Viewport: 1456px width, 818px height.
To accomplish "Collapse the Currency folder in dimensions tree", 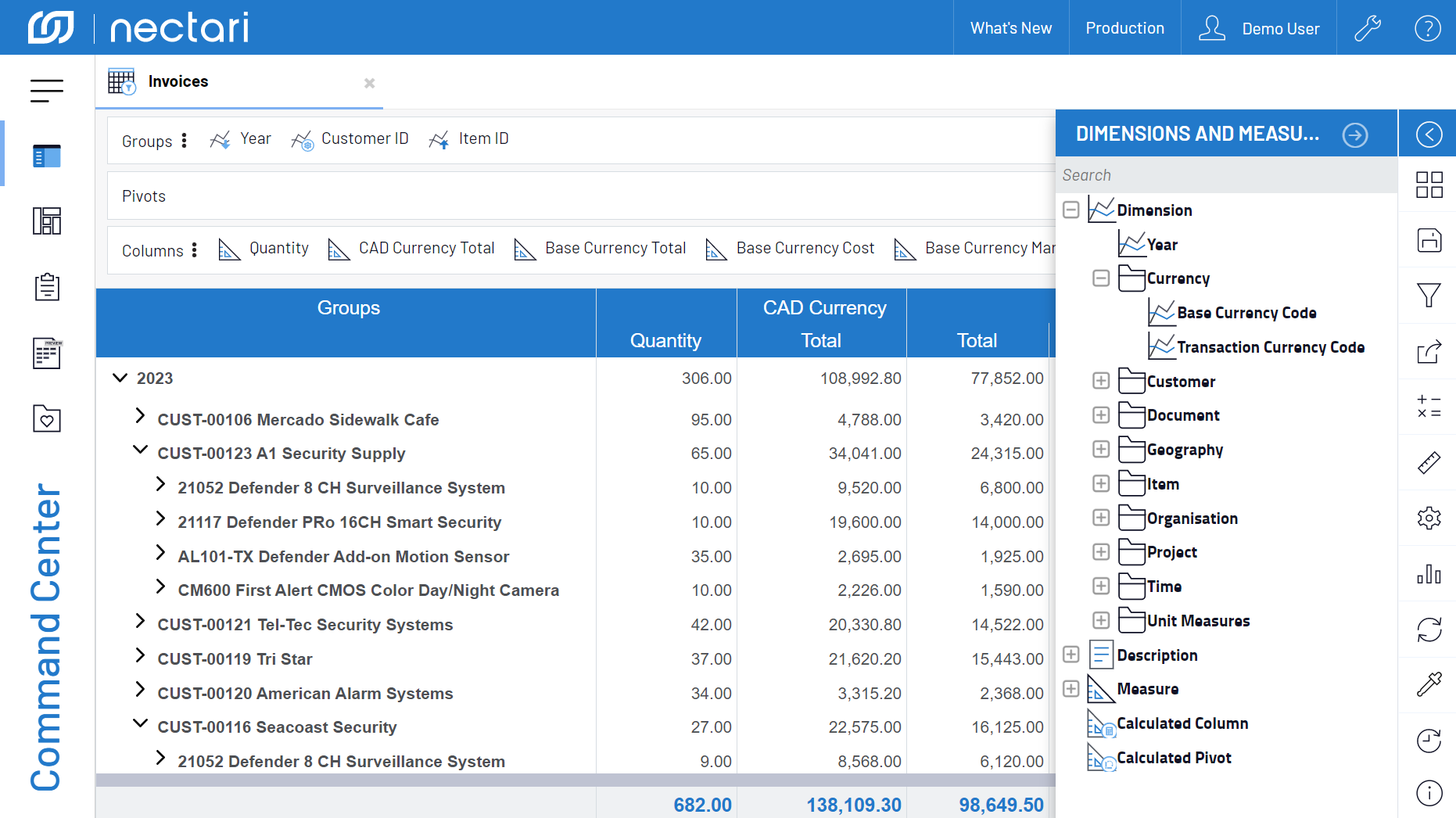I will [x=1101, y=278].
